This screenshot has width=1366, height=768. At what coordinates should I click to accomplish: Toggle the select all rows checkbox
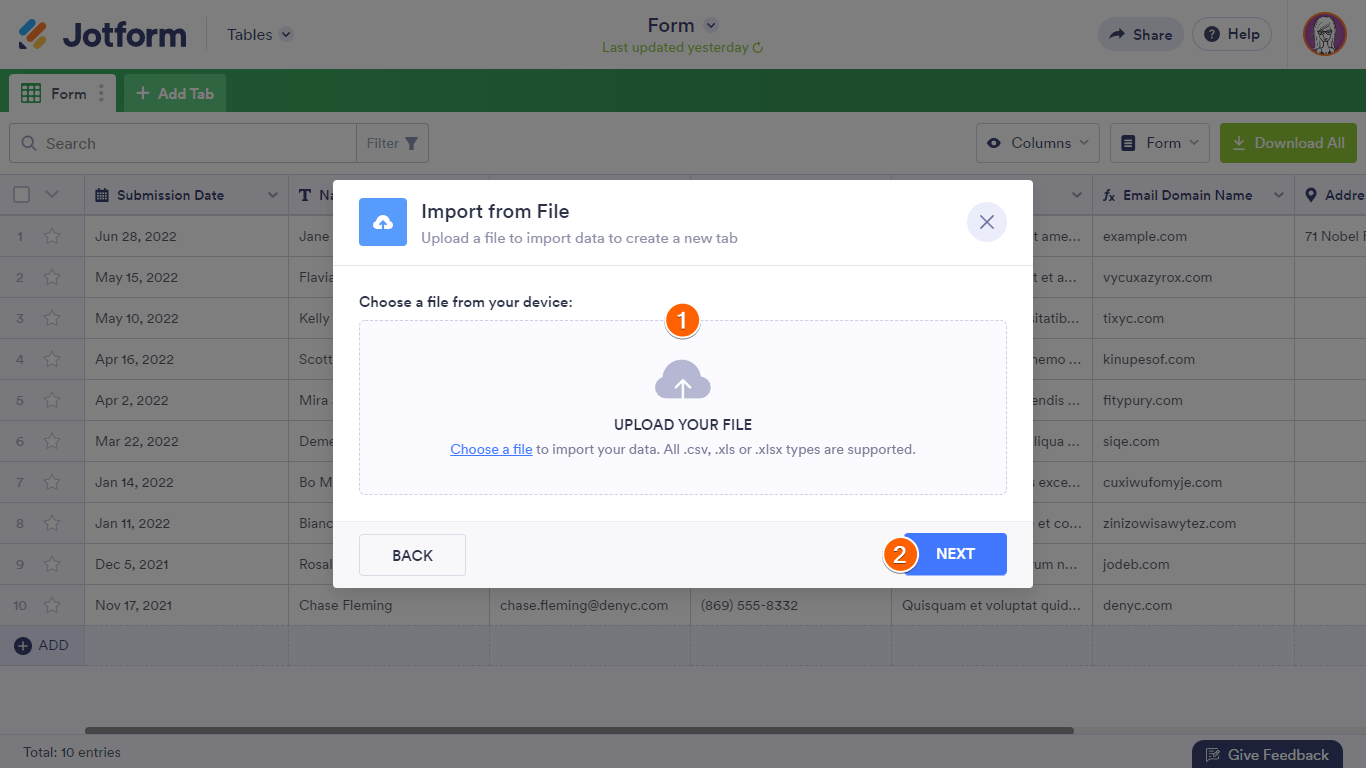coord(21,195)
